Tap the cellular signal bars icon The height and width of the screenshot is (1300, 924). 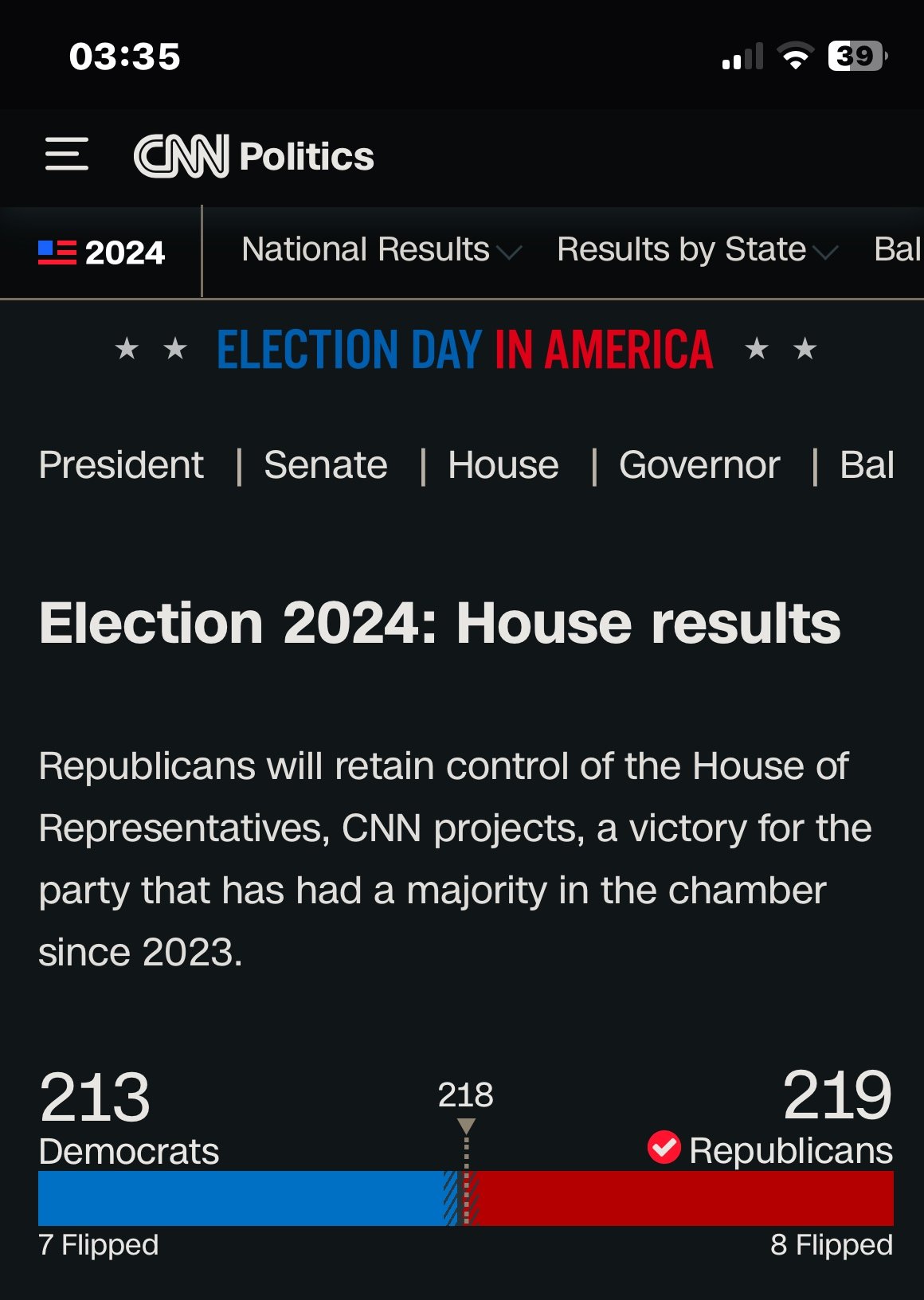[x=742, y=57]
